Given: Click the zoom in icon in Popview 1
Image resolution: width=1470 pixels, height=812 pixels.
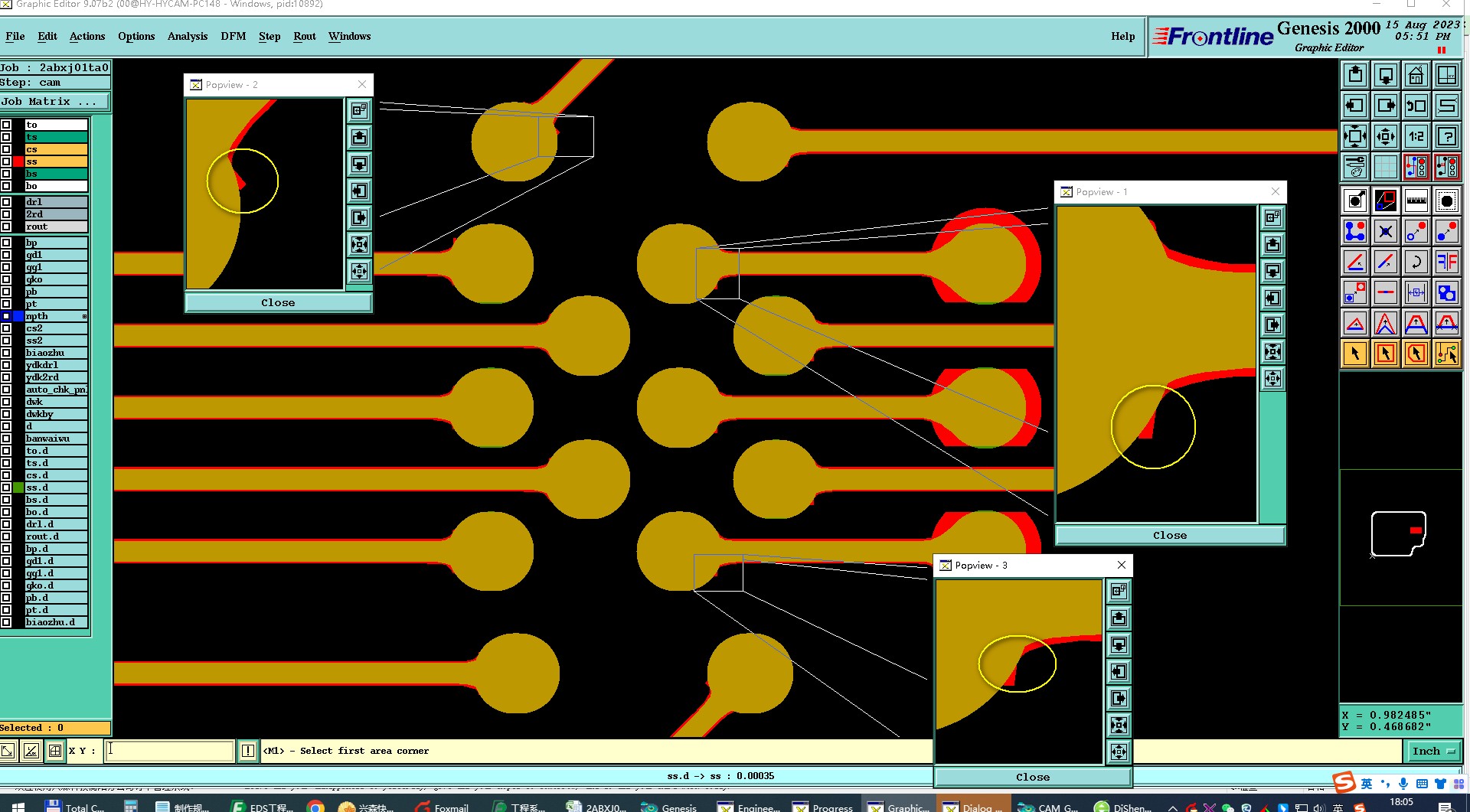Looking at the screenshot, I should (x=1272, y=351).
